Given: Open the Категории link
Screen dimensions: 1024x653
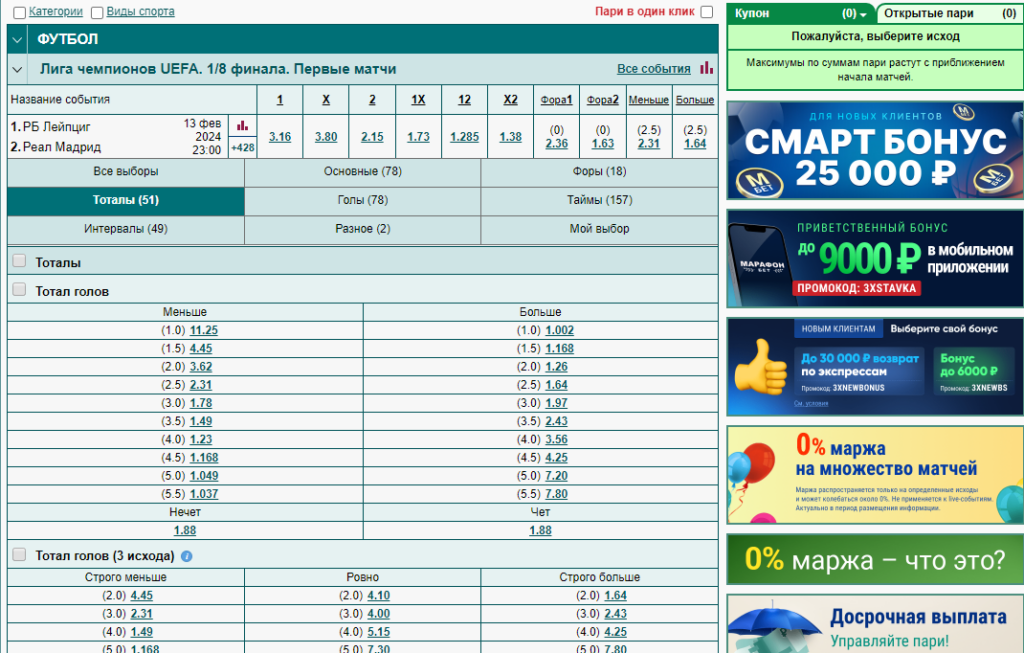Looking at the screenshot, I should pos(56,12).
